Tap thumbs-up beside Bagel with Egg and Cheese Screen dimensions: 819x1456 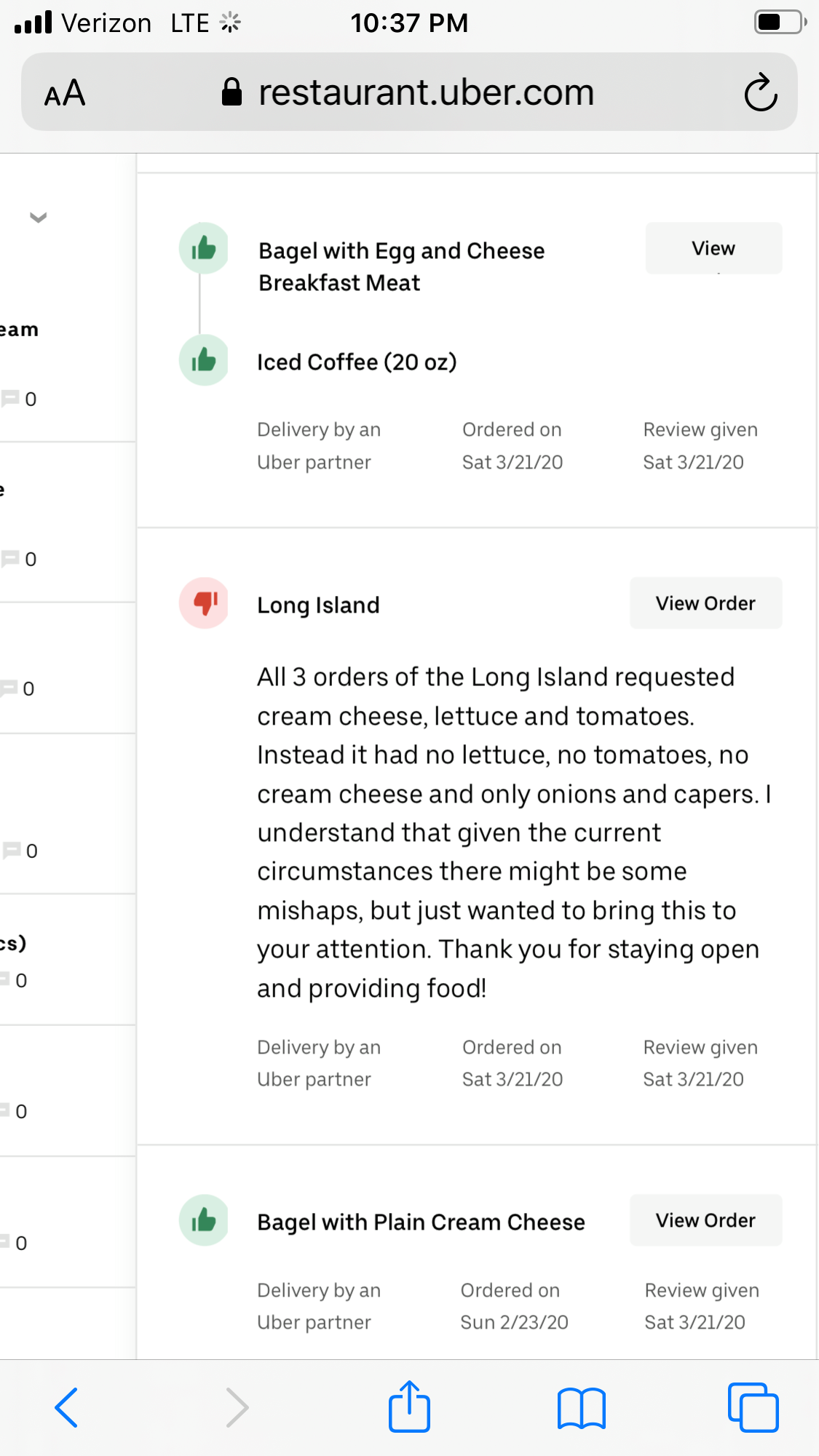204,248
